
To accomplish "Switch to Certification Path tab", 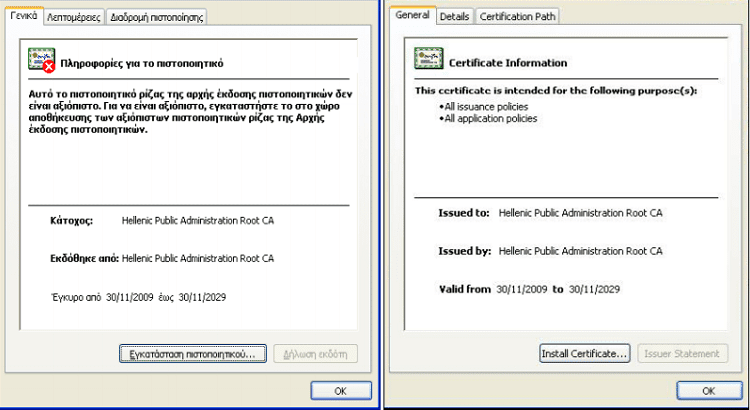I will click(517, 17).
